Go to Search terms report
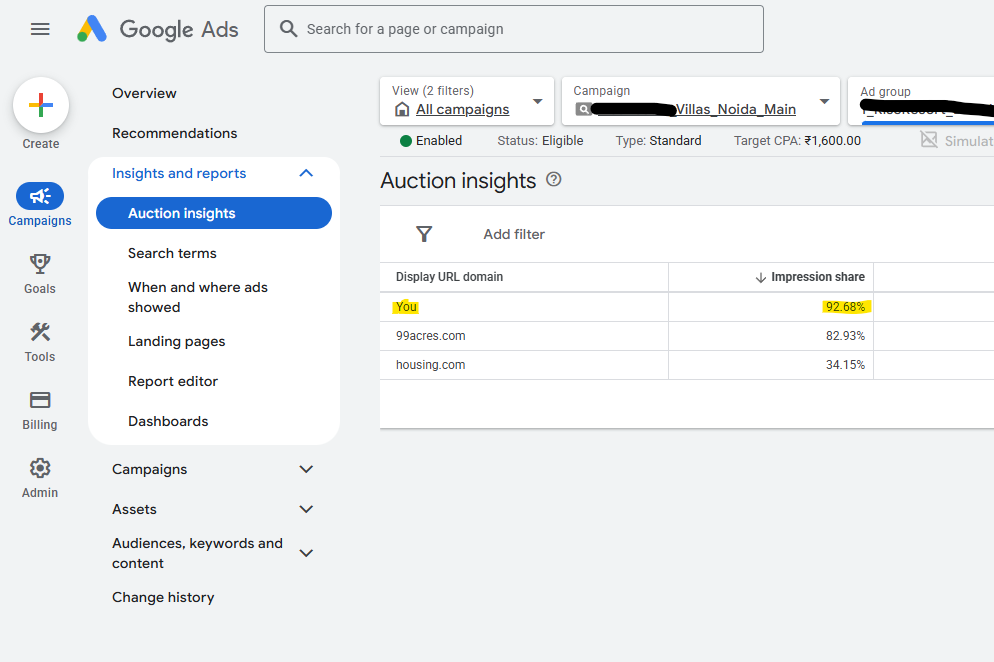 click(172, 253)
